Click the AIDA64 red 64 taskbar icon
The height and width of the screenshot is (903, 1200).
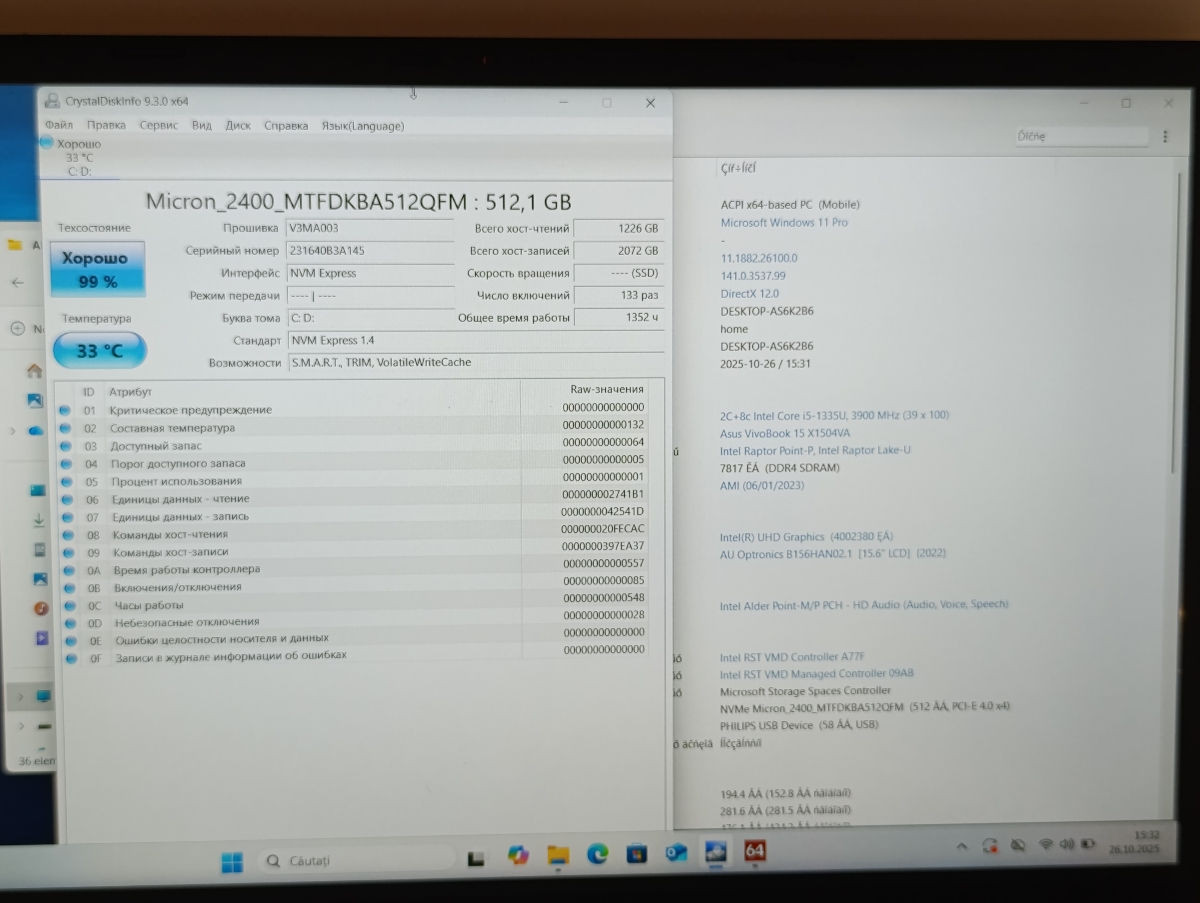coord(755,851)
